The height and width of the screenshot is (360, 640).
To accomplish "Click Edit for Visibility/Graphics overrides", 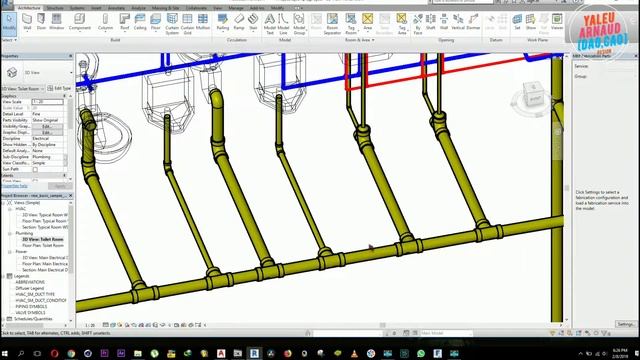I will (47, 126).
